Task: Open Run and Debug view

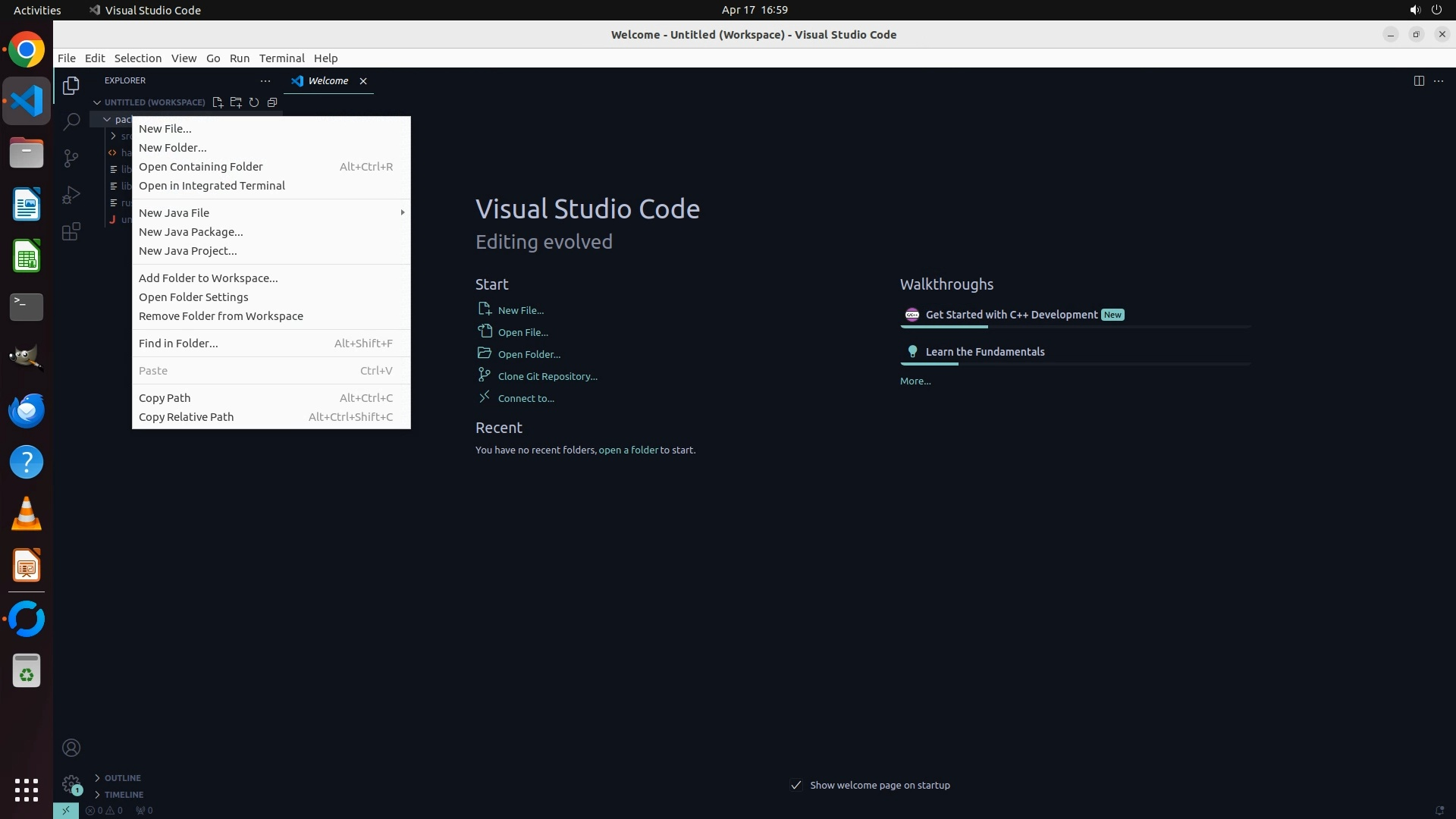Action: 71,195
